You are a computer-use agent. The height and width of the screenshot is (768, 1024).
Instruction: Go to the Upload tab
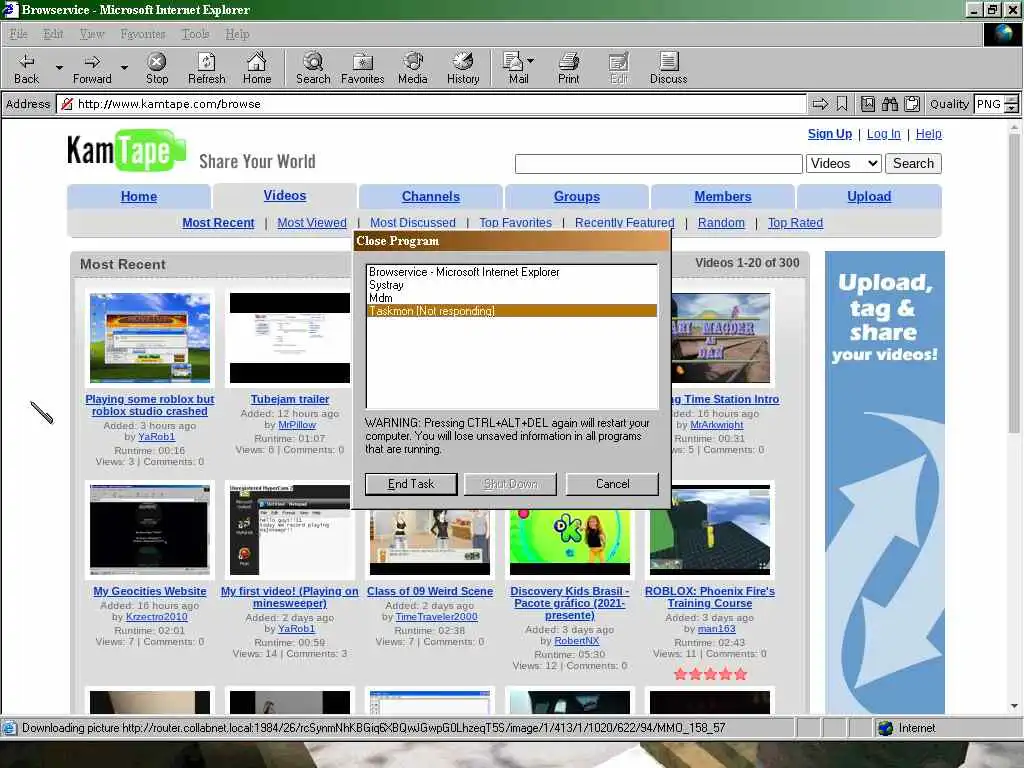coord(869,197)
